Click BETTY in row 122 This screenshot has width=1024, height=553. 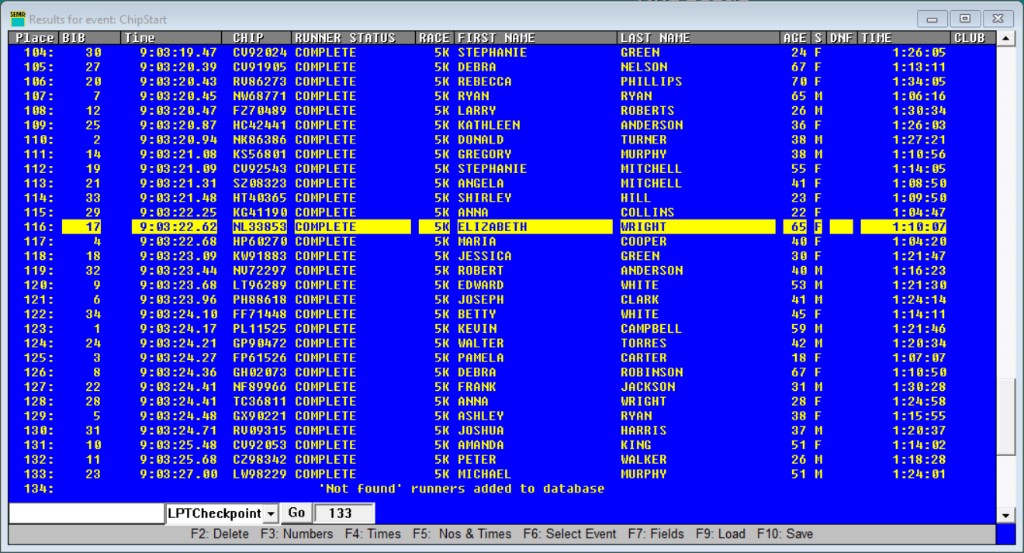coord(477,314)
